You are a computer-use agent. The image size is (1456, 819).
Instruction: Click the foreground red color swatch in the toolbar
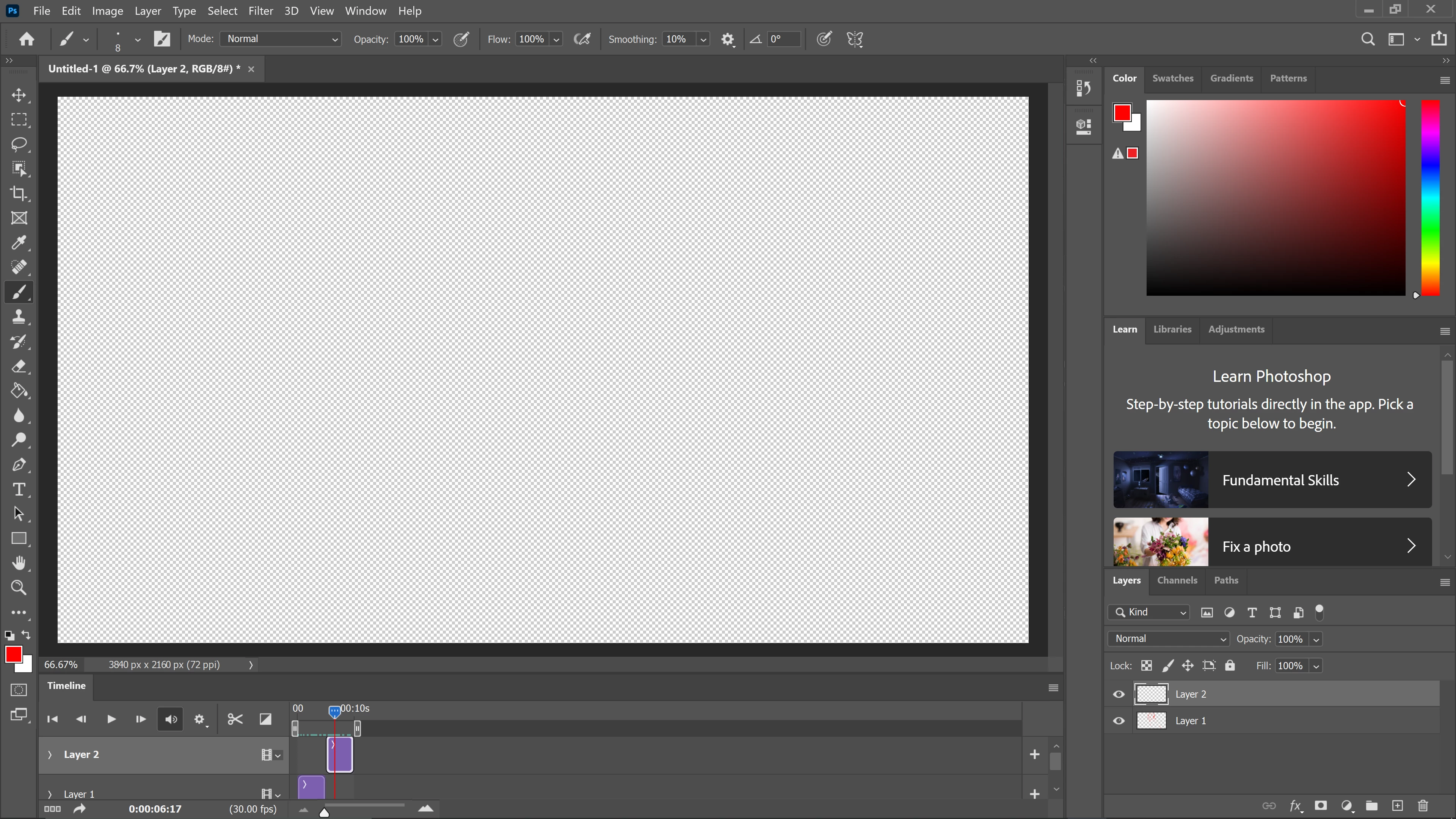[13, 655]
